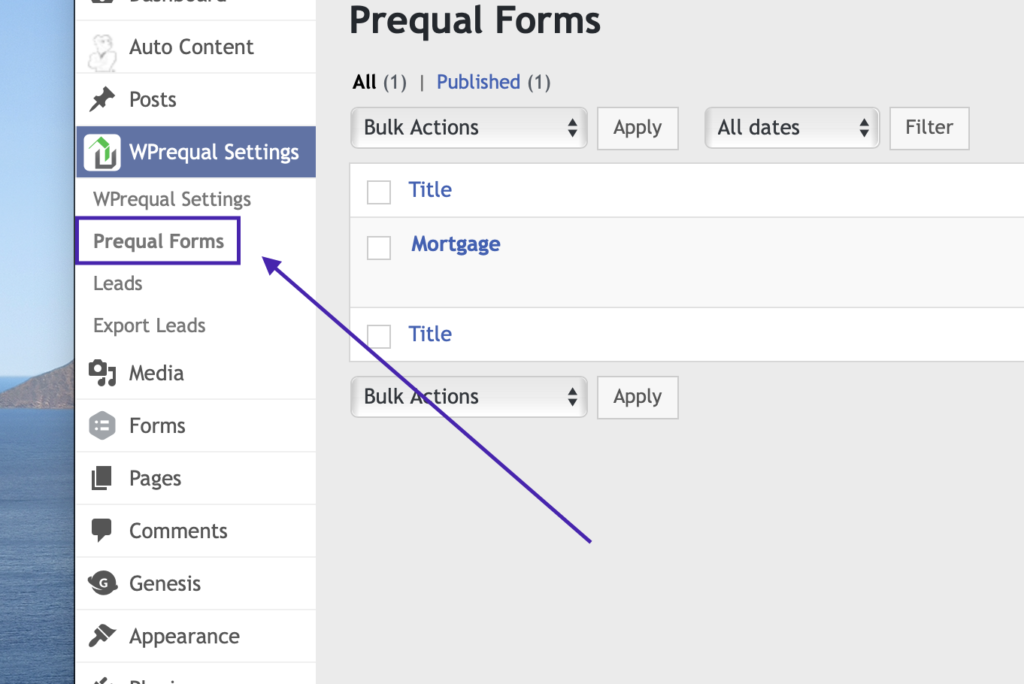Click the Forms hexagon icon
This screenshot has height=684, width=1024.
point(102,426)
